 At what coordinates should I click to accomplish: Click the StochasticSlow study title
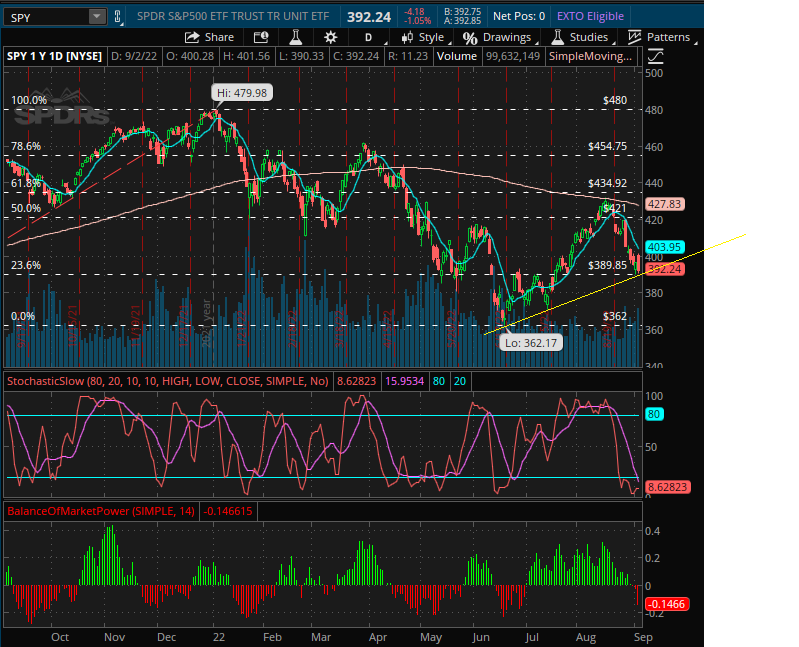coord(168,381)
